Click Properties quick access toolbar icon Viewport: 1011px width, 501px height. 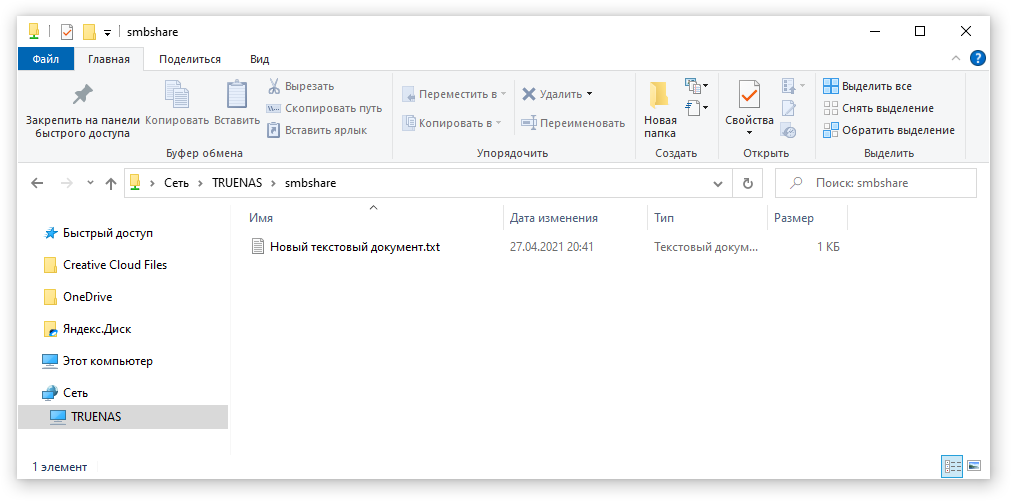tap(67, 32)
